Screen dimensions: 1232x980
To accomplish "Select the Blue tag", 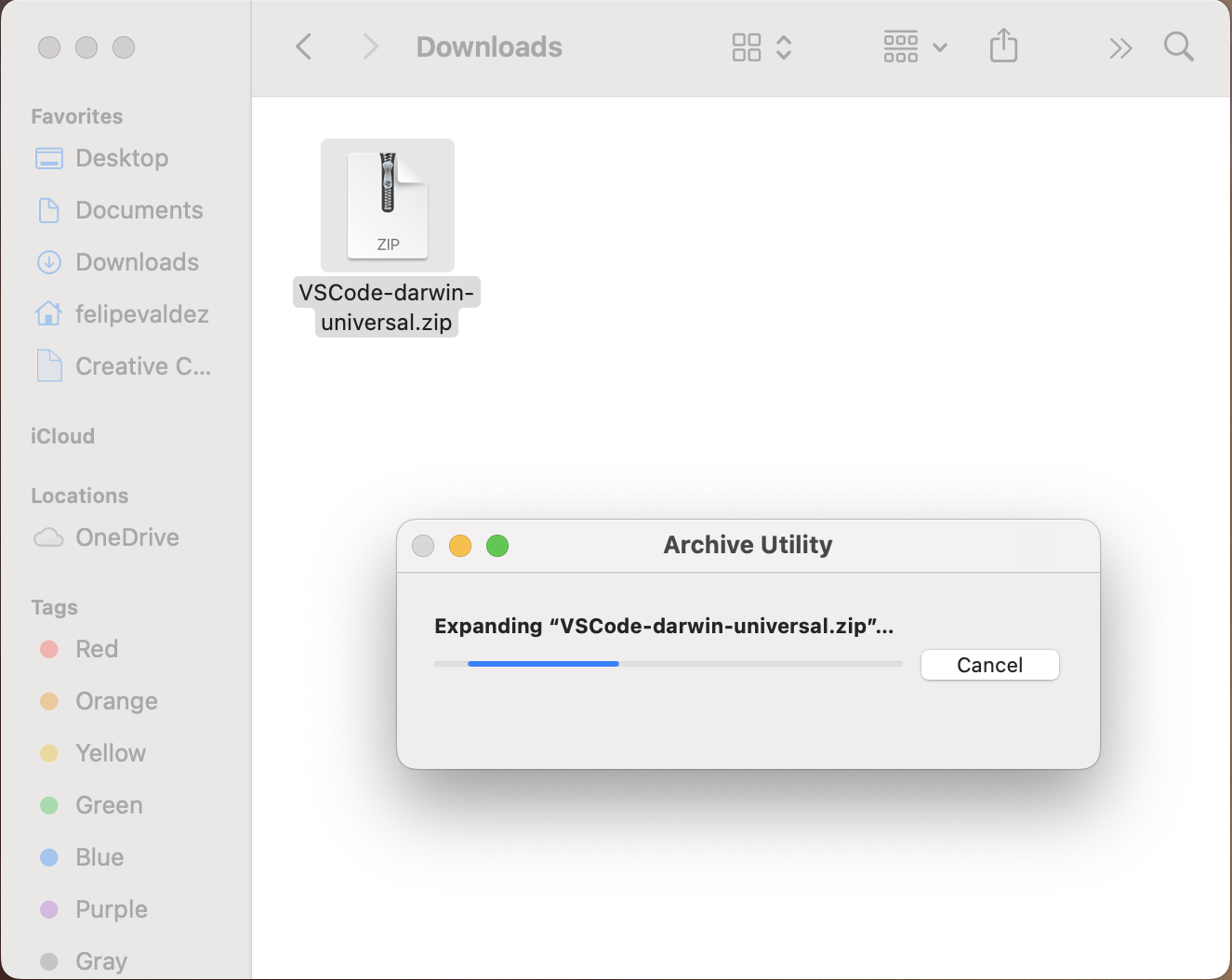I will tap(99, 857).
